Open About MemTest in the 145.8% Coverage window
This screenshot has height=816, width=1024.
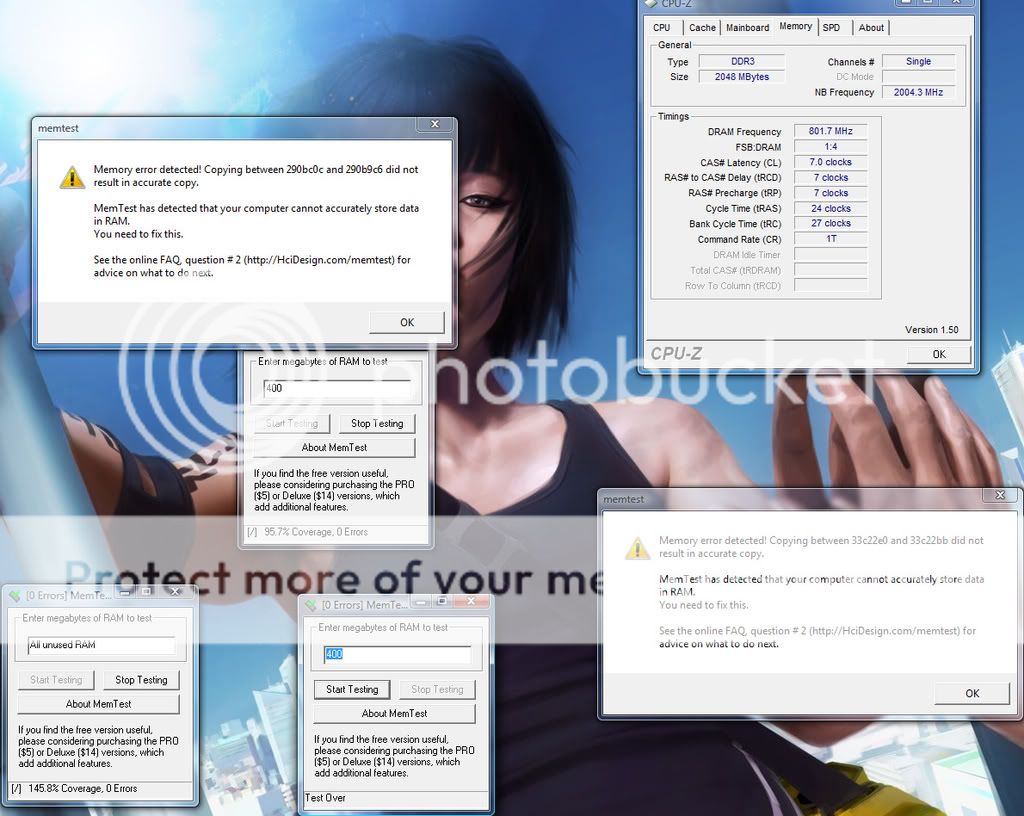coord(99,704)
